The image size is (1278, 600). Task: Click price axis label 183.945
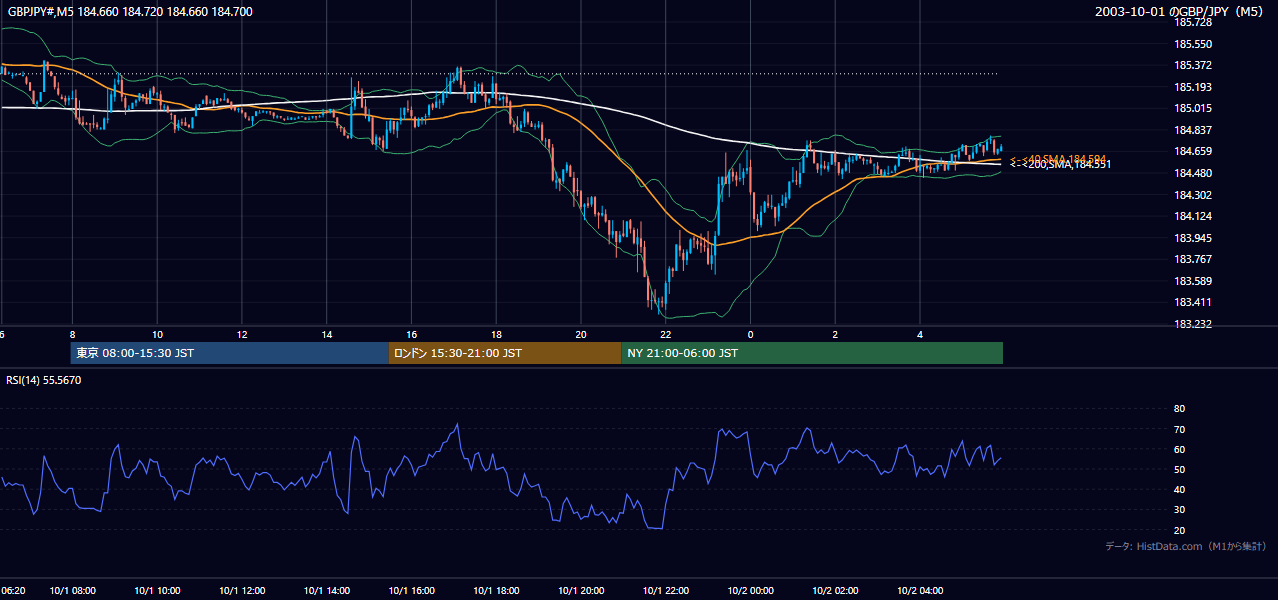coord(1194,238)
